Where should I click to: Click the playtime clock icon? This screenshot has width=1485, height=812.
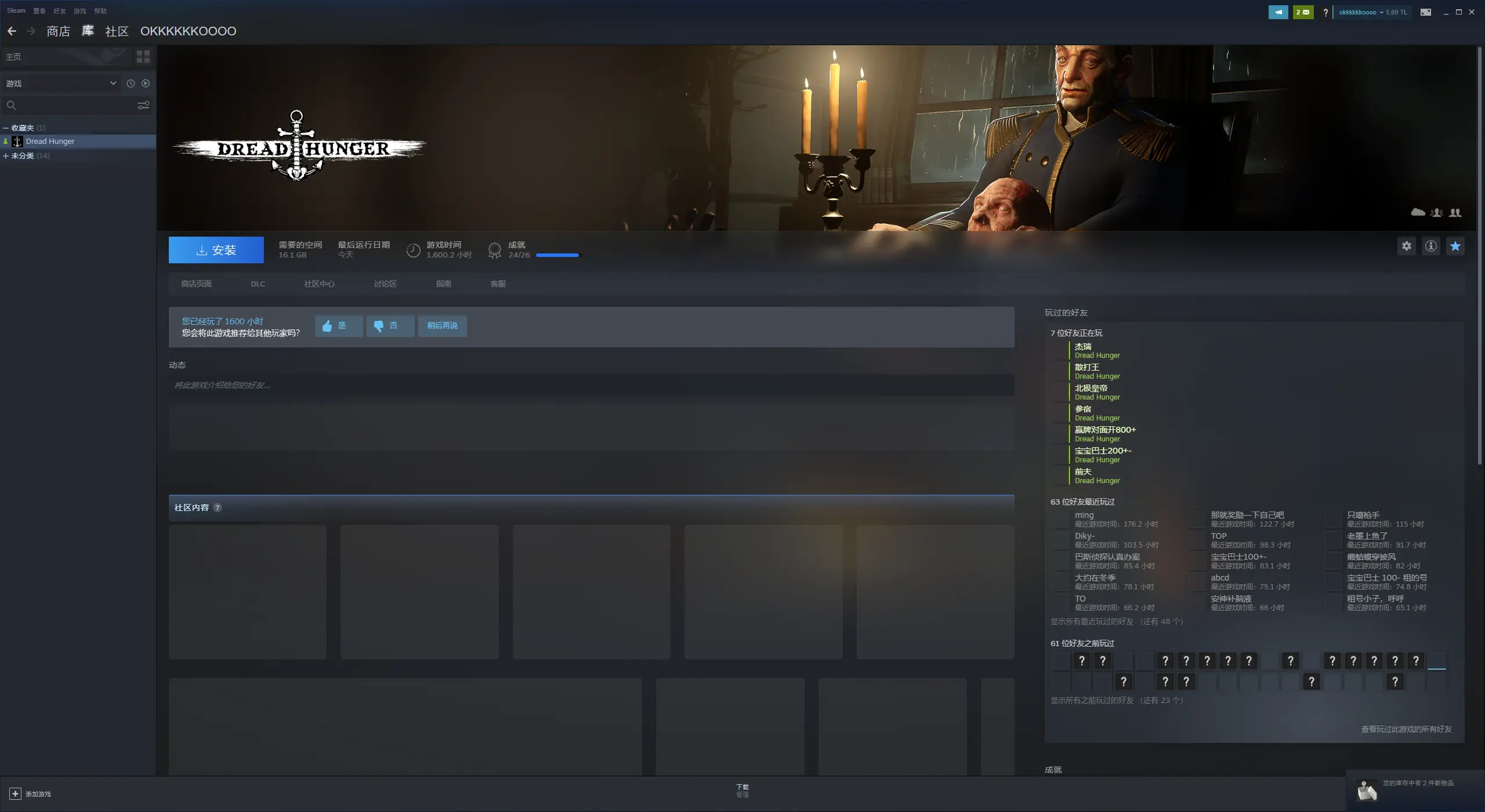(413, 250)
